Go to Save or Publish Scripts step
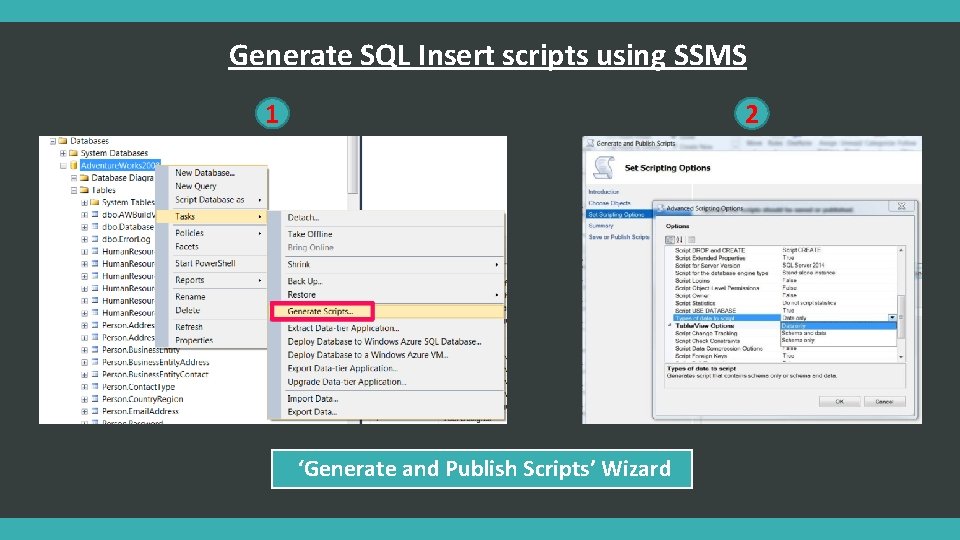 coord(619,237)
